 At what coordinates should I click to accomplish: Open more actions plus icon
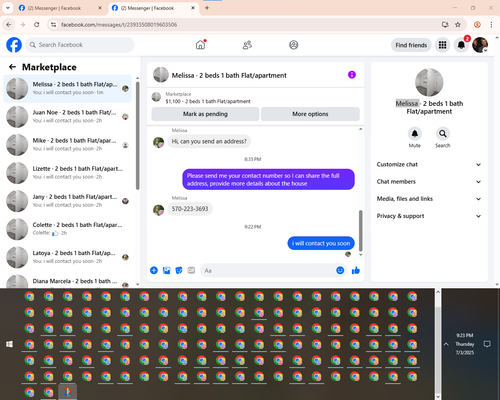pos(154,270)
